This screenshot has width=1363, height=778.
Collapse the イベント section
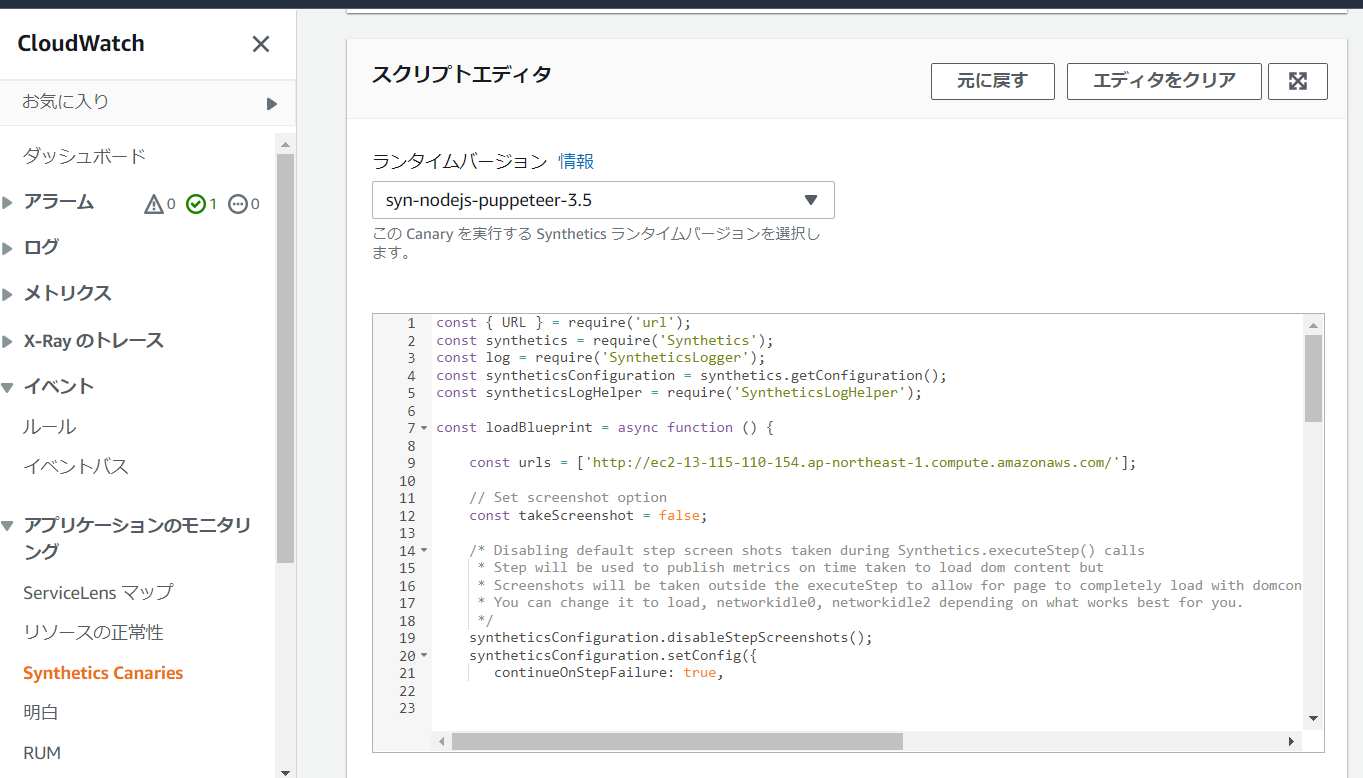pyautogui.click(x=8, y=387)
